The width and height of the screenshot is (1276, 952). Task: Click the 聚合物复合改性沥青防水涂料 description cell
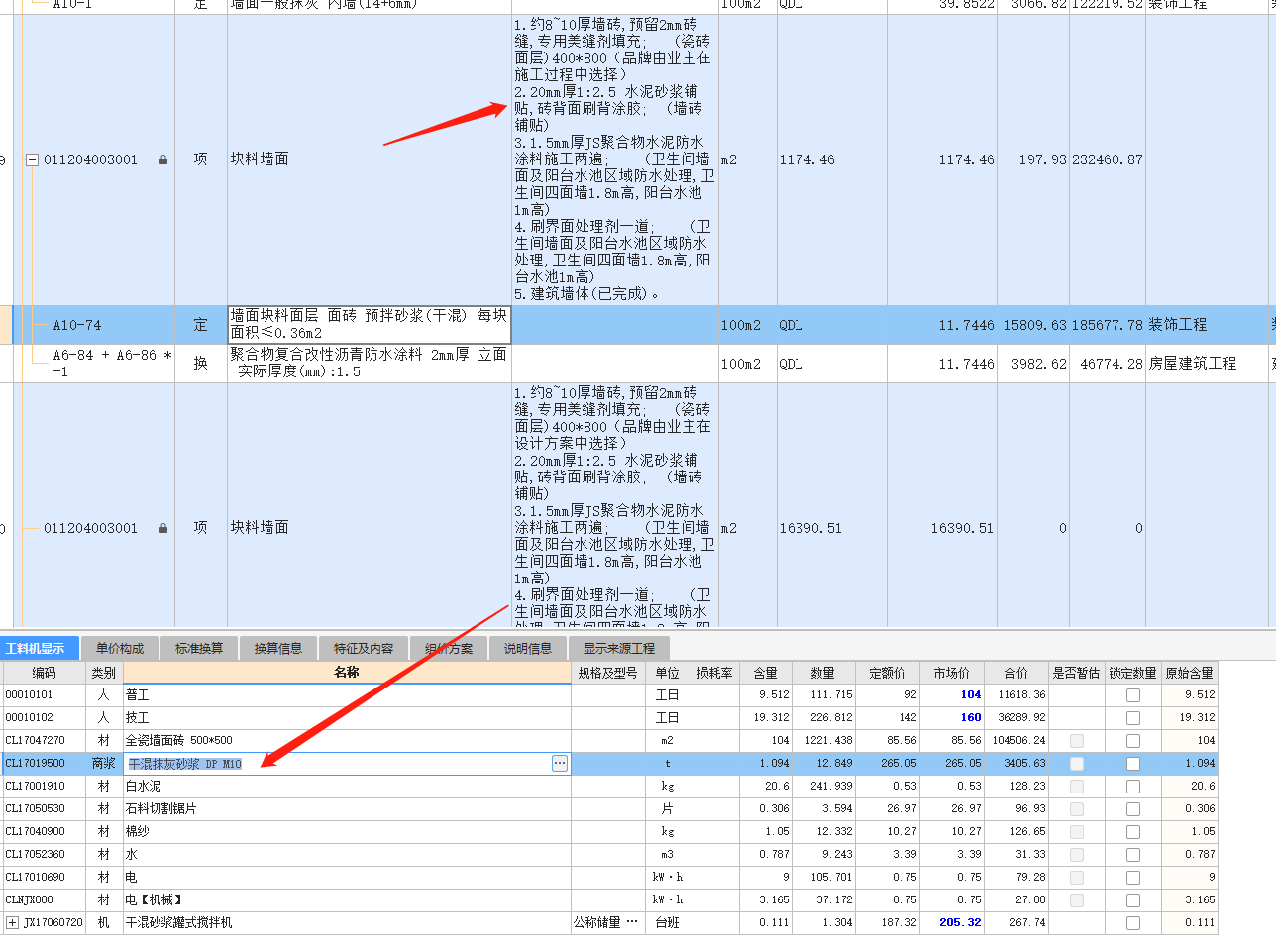click(x=370, y=364)
